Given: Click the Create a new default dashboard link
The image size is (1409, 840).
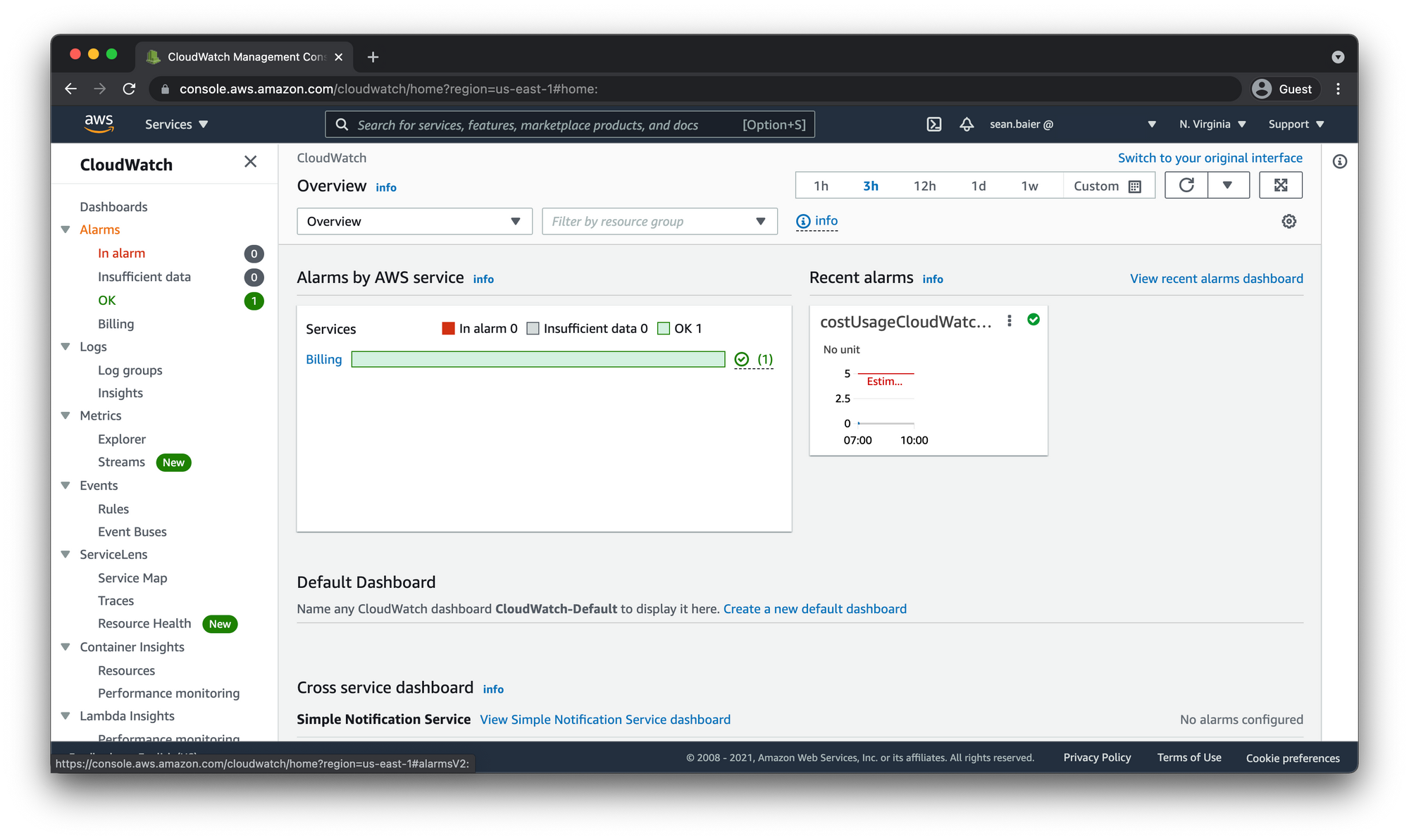Looking at the screenshot, I should (x=815, y=608).
